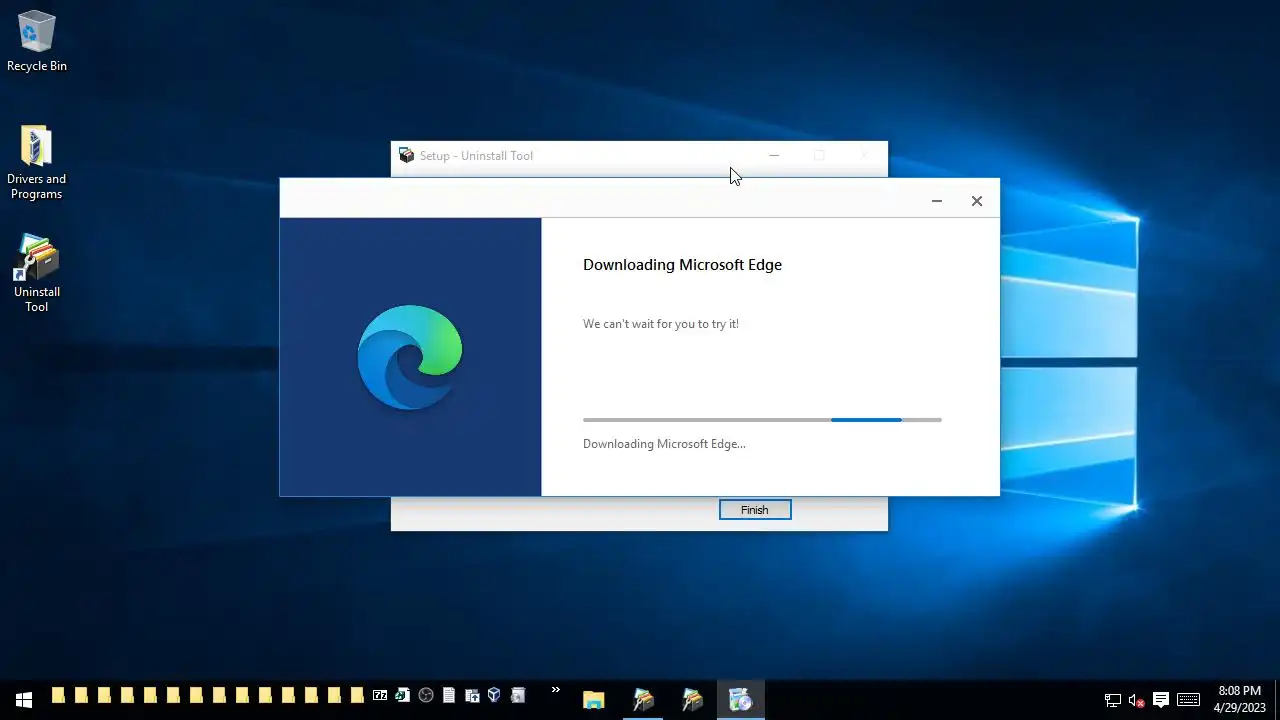
Task: Open the Windows Start menu
Action: click(x=24, y=699)
